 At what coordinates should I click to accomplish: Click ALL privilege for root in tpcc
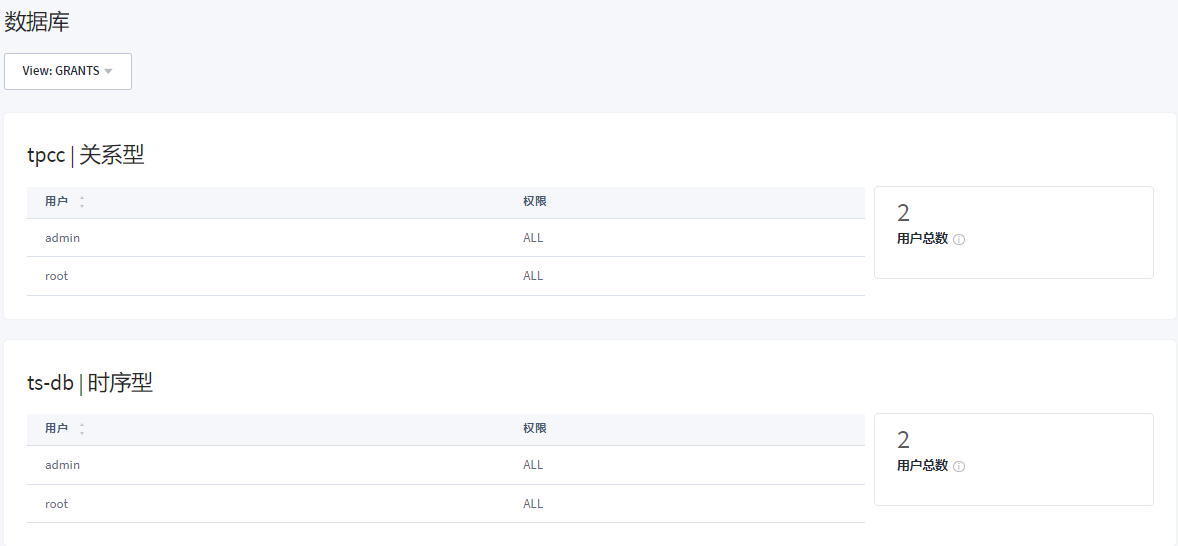533,276
